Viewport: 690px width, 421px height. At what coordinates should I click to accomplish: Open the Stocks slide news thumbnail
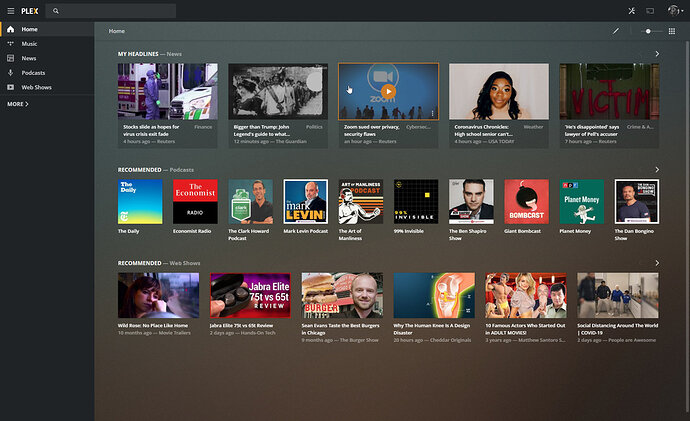(x=168, y=91)
